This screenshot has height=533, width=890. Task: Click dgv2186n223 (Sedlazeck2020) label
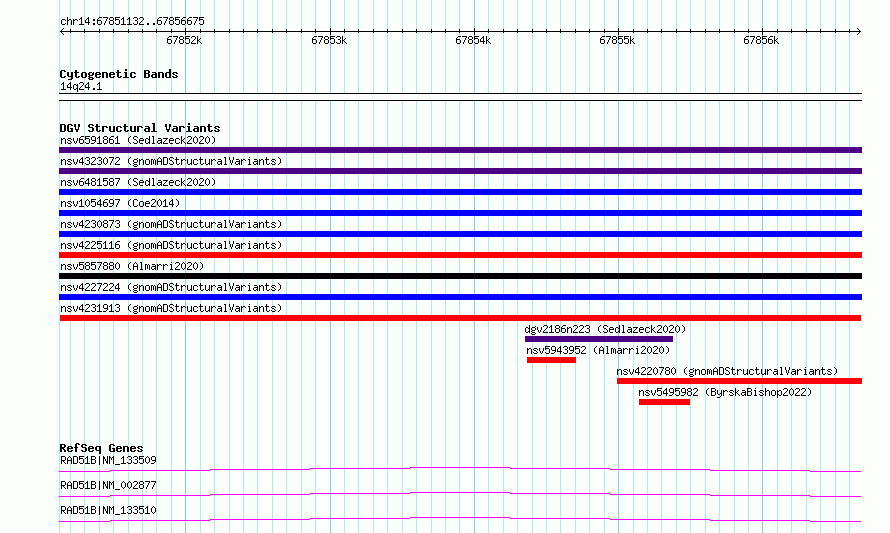[x=605, y=329]
